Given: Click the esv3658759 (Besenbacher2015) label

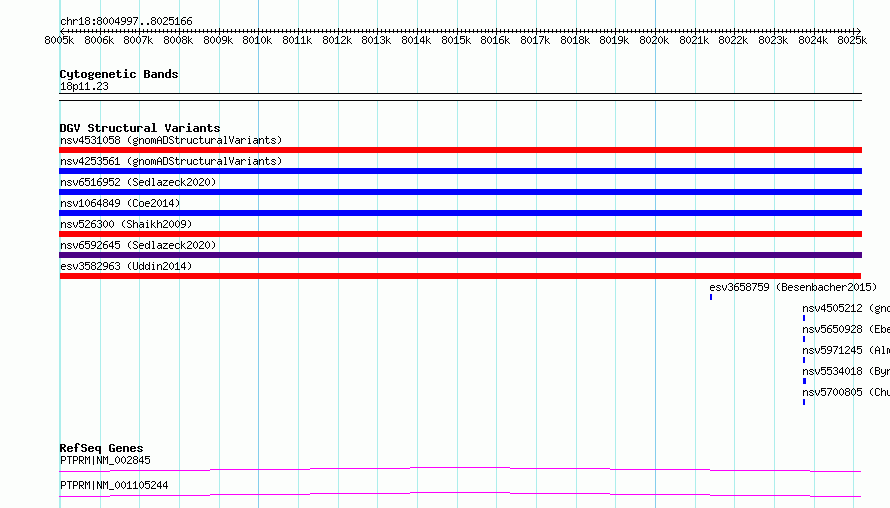Looking at the screenshot, I should coord(793,287).
